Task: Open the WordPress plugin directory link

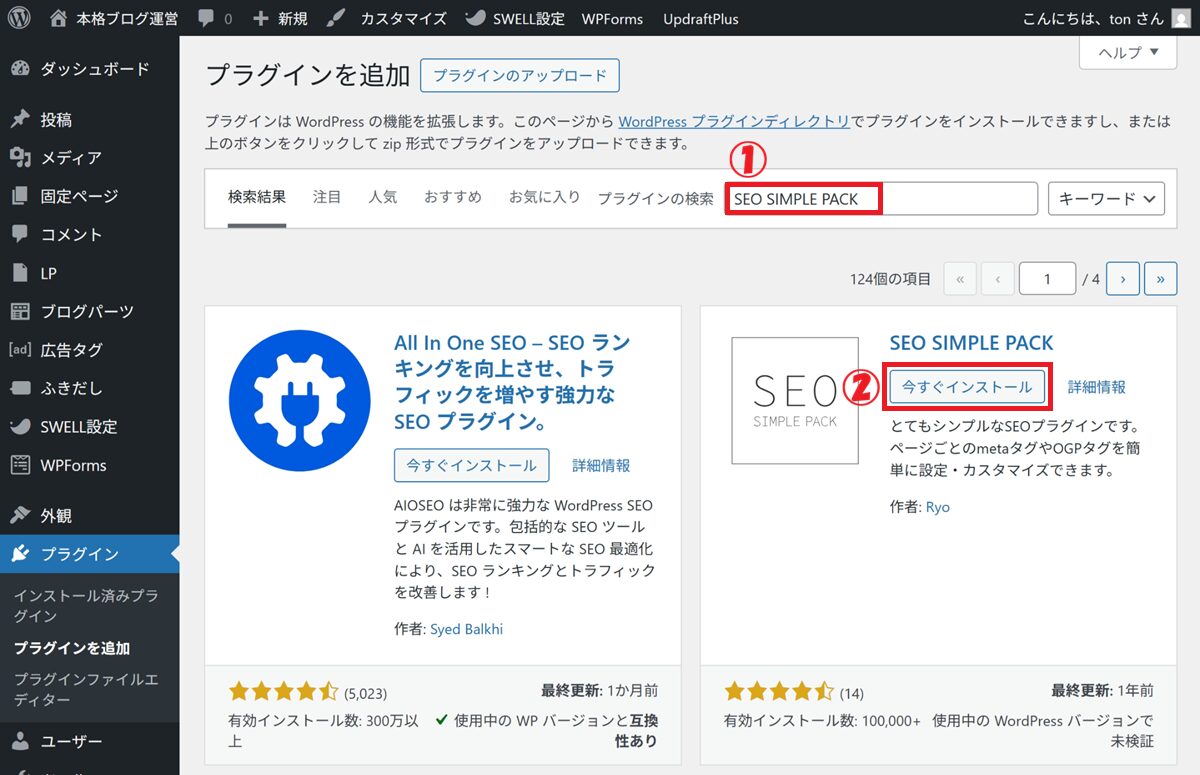Action: (734, 121)
